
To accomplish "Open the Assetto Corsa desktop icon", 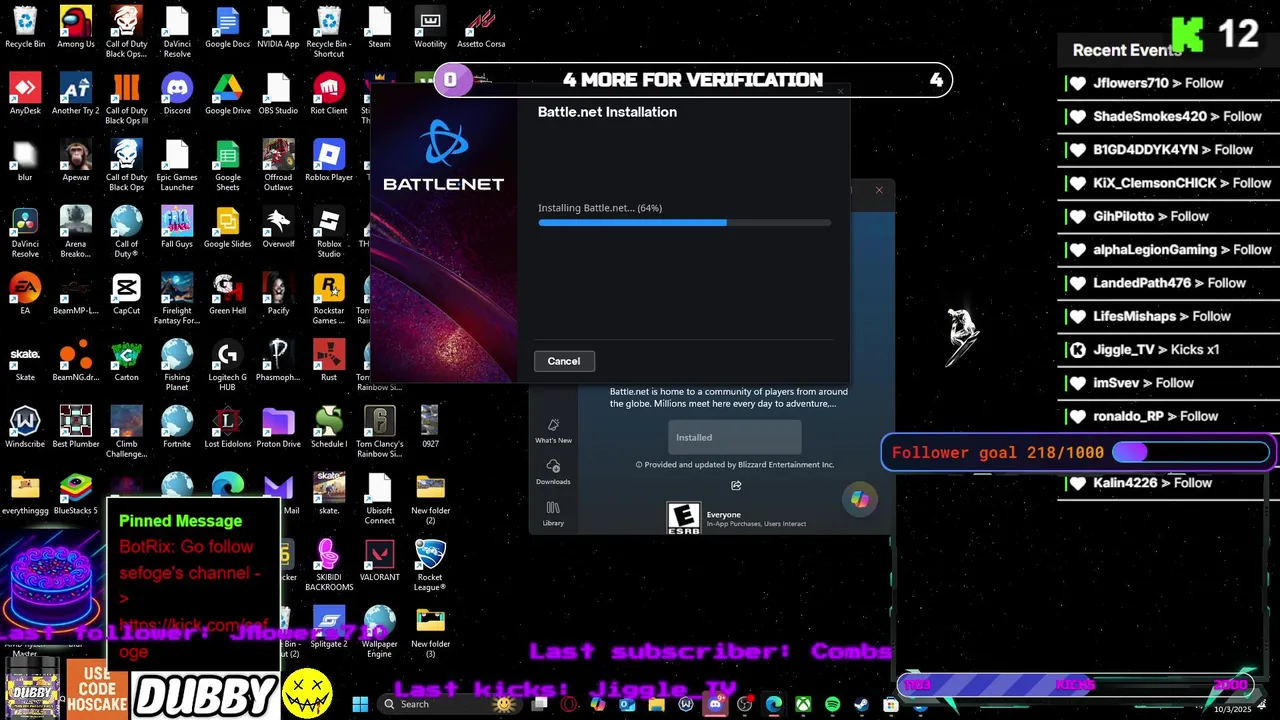I will pyautogui.click(x=481, y=28).
